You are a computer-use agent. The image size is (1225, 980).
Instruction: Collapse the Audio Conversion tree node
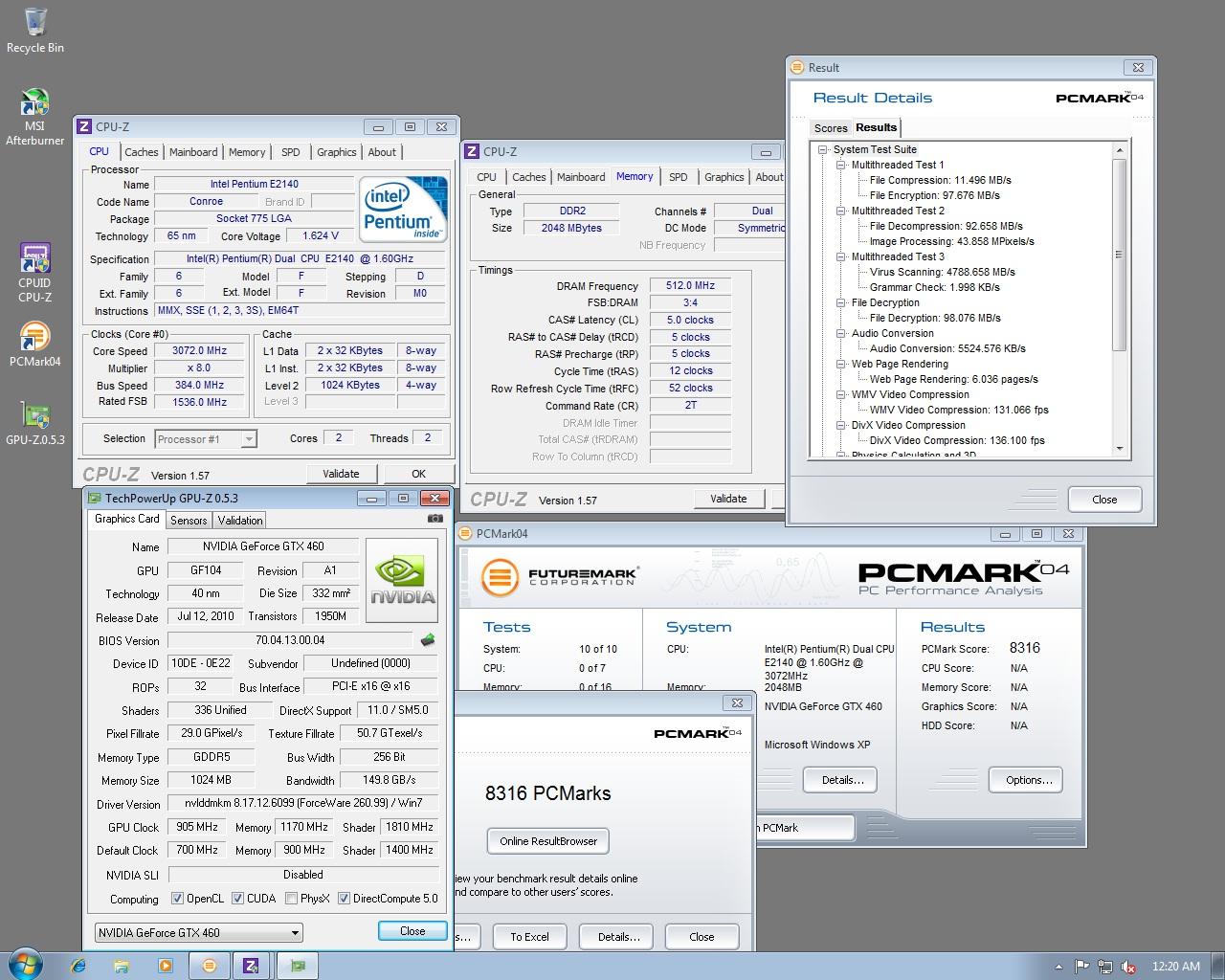click(x=840, y=333)
